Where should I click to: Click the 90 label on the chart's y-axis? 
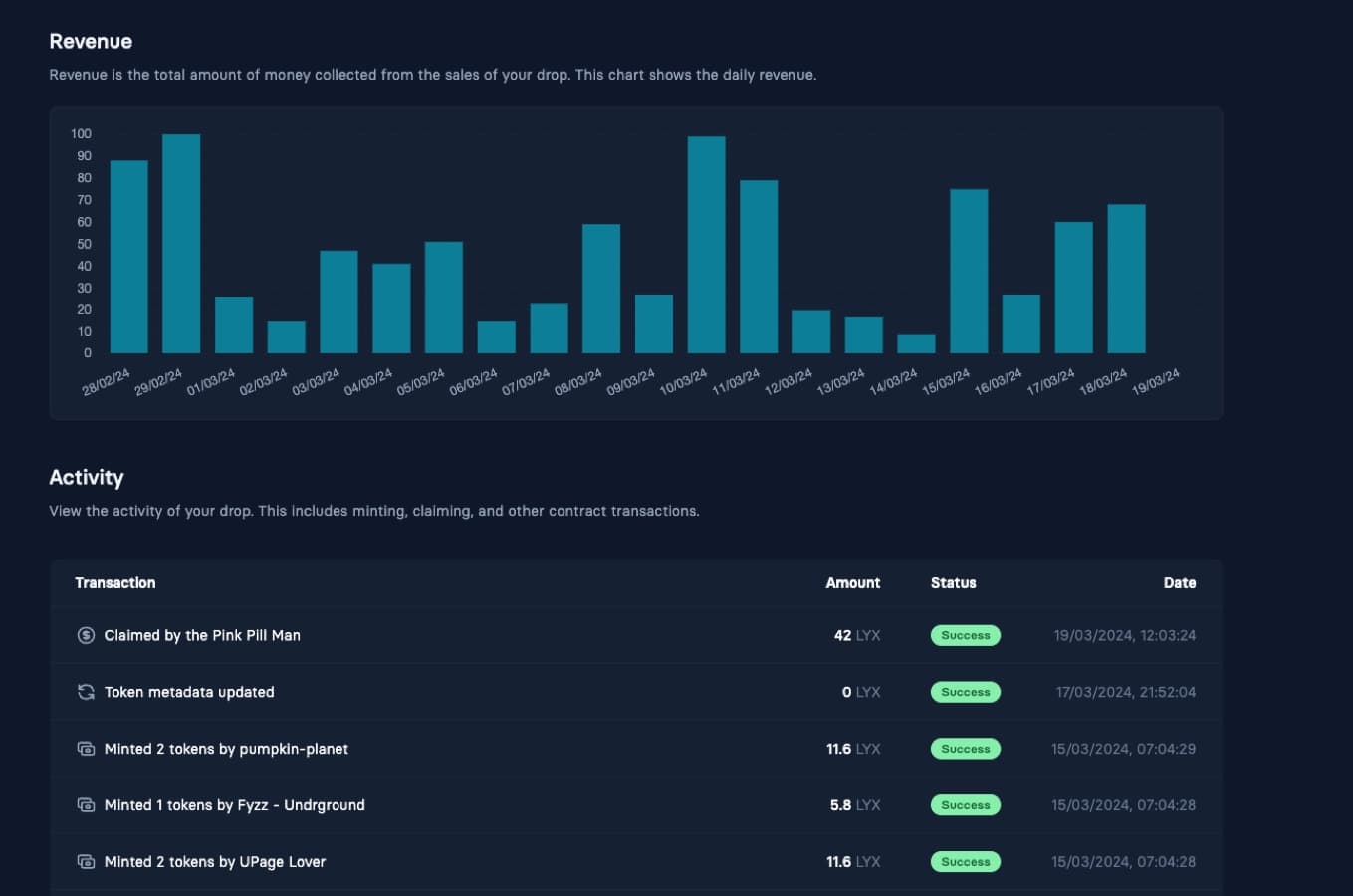click(x=84, y=156)
